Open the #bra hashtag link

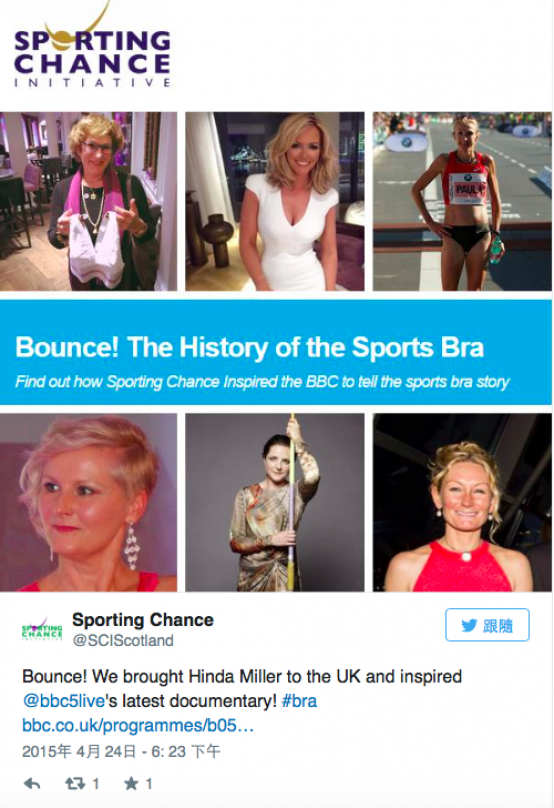coord(299,701)
